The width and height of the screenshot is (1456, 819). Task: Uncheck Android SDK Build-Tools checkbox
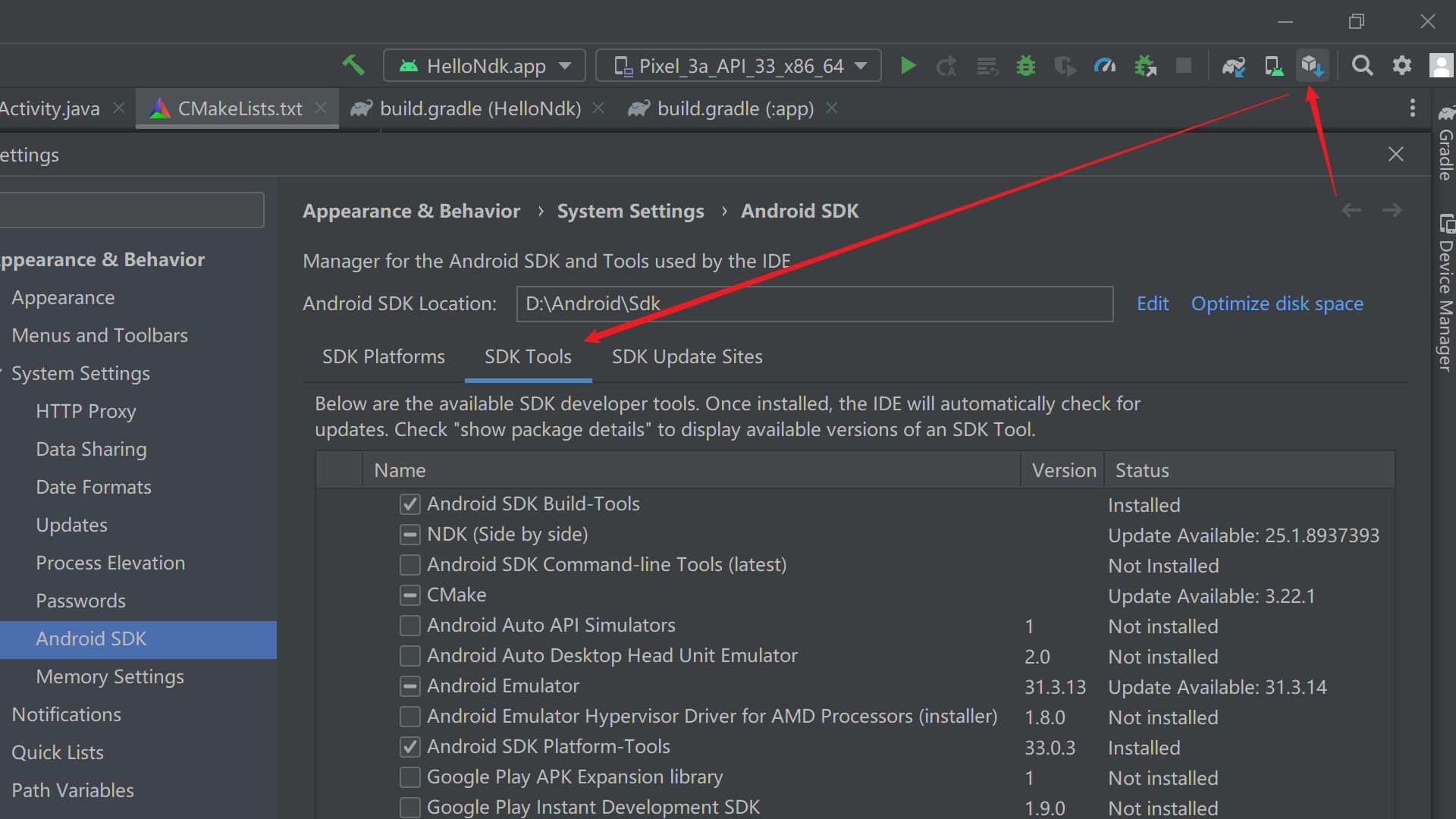tap(410, 504)
